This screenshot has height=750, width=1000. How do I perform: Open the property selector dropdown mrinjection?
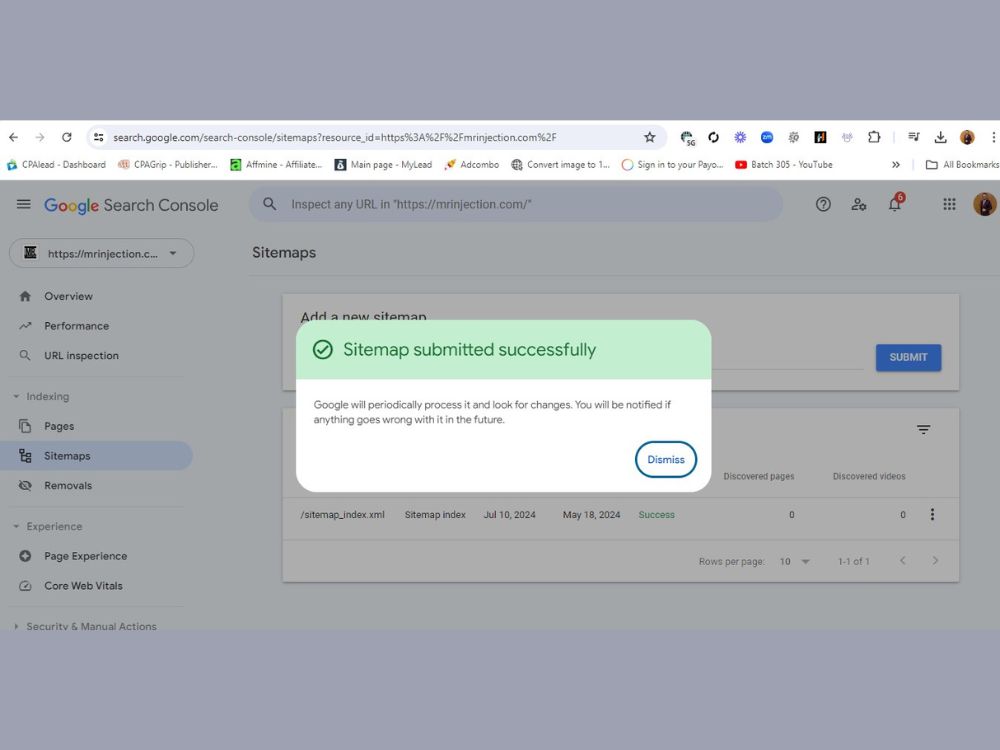(x=101, y=253)
